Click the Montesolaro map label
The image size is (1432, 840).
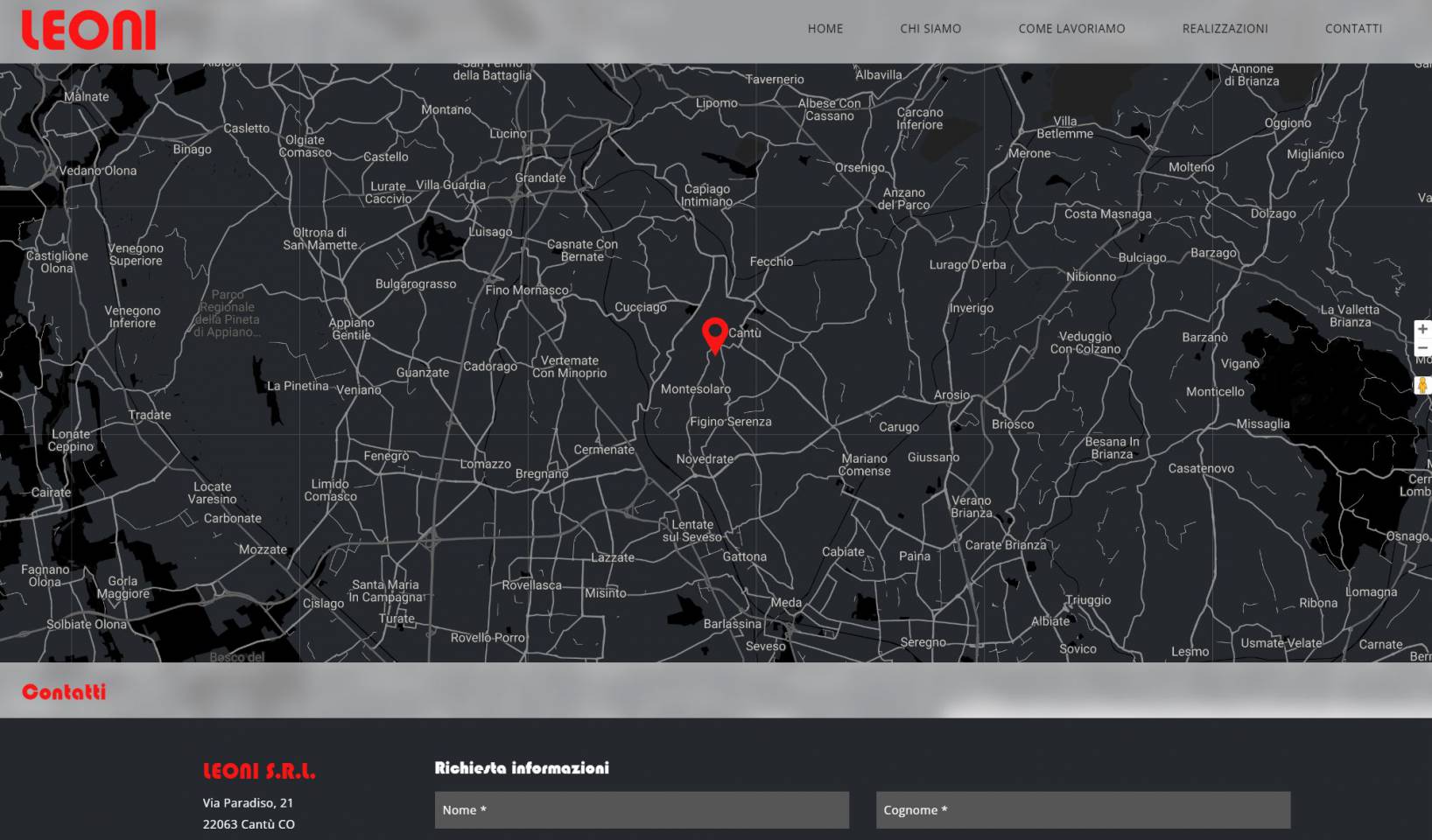tap(696, 388)
